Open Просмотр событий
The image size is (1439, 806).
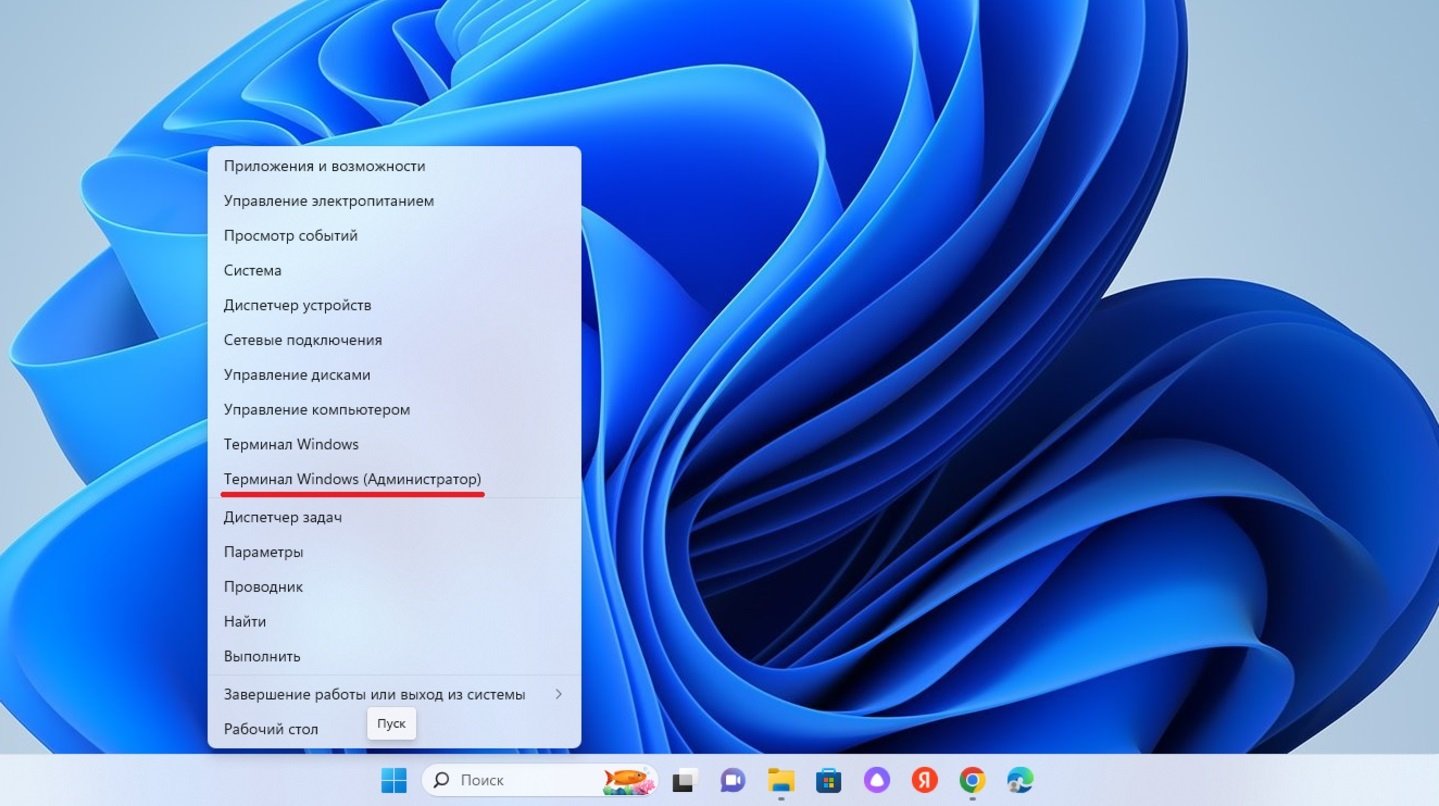tap(394, 236)
